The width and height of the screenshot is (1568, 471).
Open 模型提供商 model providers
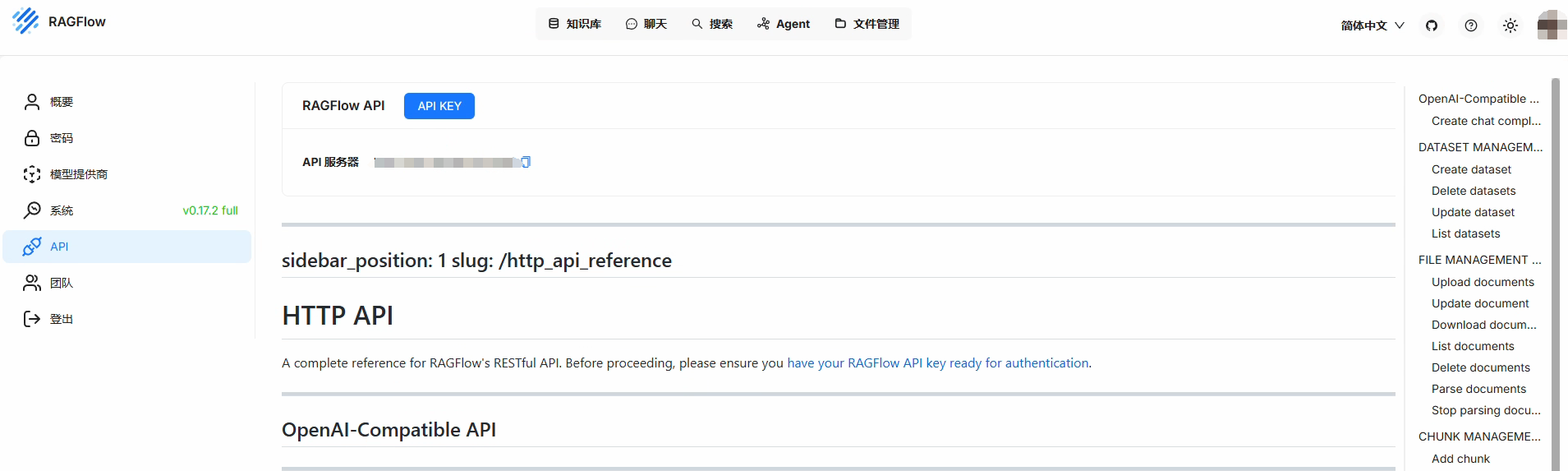click(x=127, y=174)
